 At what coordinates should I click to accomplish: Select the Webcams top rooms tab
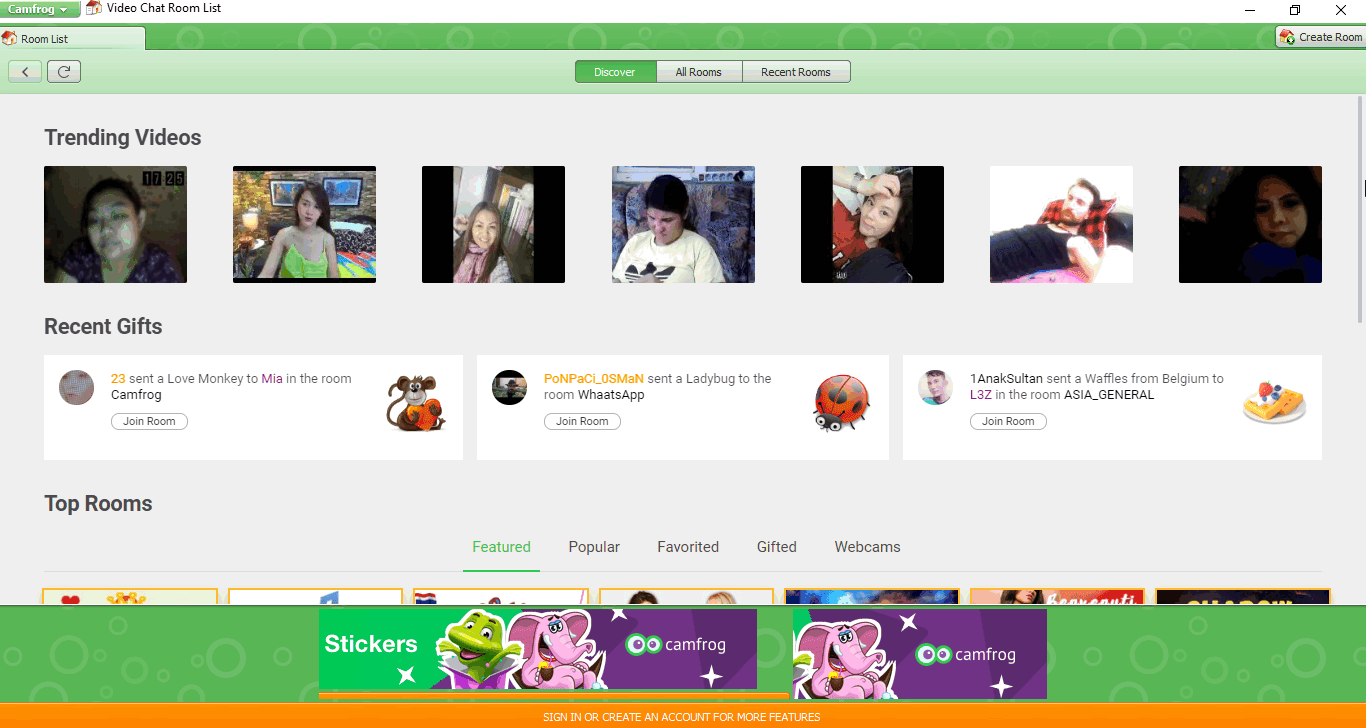pyautogui.click(x=868, y=547)
